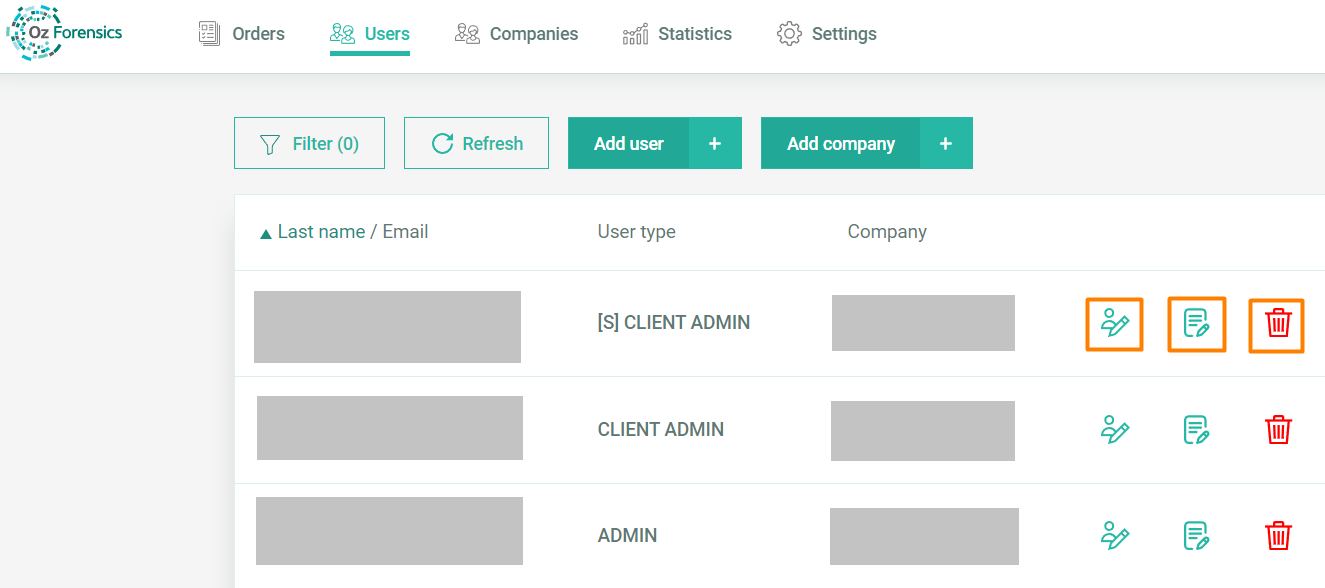Click the edit user icon in CLIENT ADMIN row
Image resolution: width=1325 pixels, height=588 pixels.
pos(1114,430)
